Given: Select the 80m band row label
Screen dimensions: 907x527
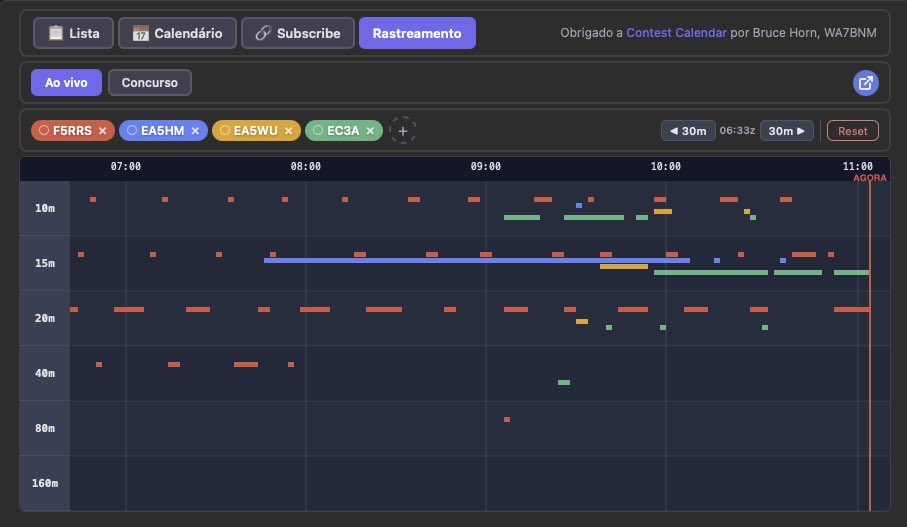Looking at the screenshot, I should point(45,428).
